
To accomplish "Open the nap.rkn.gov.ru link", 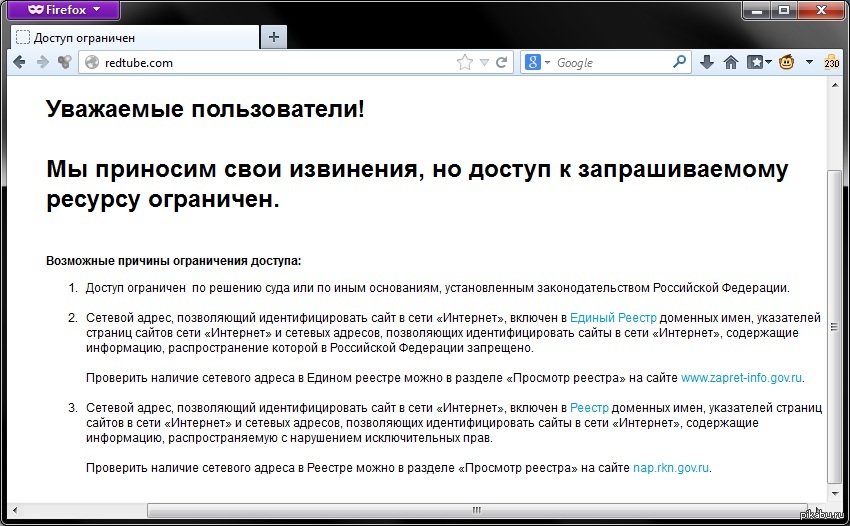I will tap(672, 467).
